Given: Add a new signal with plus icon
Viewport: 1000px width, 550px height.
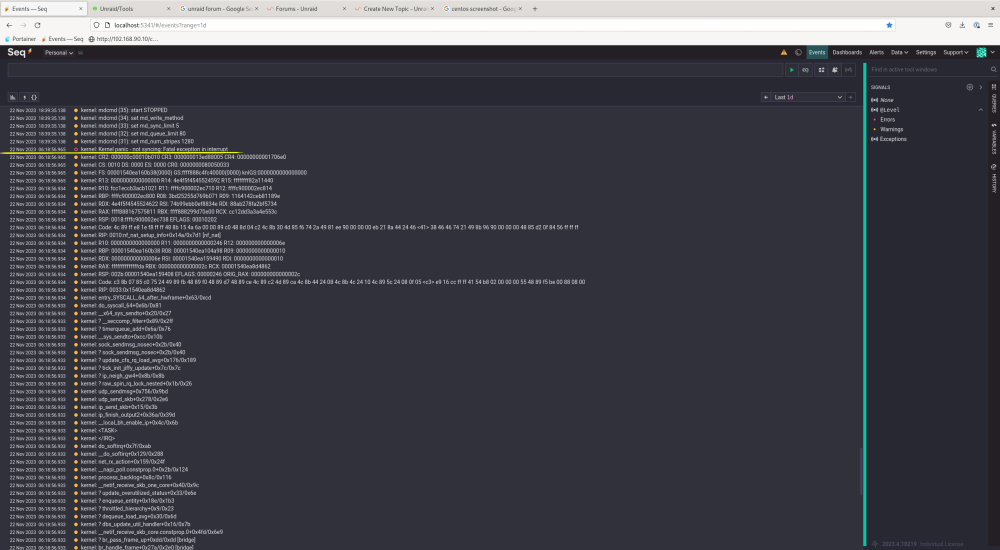Looking at the screenshot, I should [969, 87].
